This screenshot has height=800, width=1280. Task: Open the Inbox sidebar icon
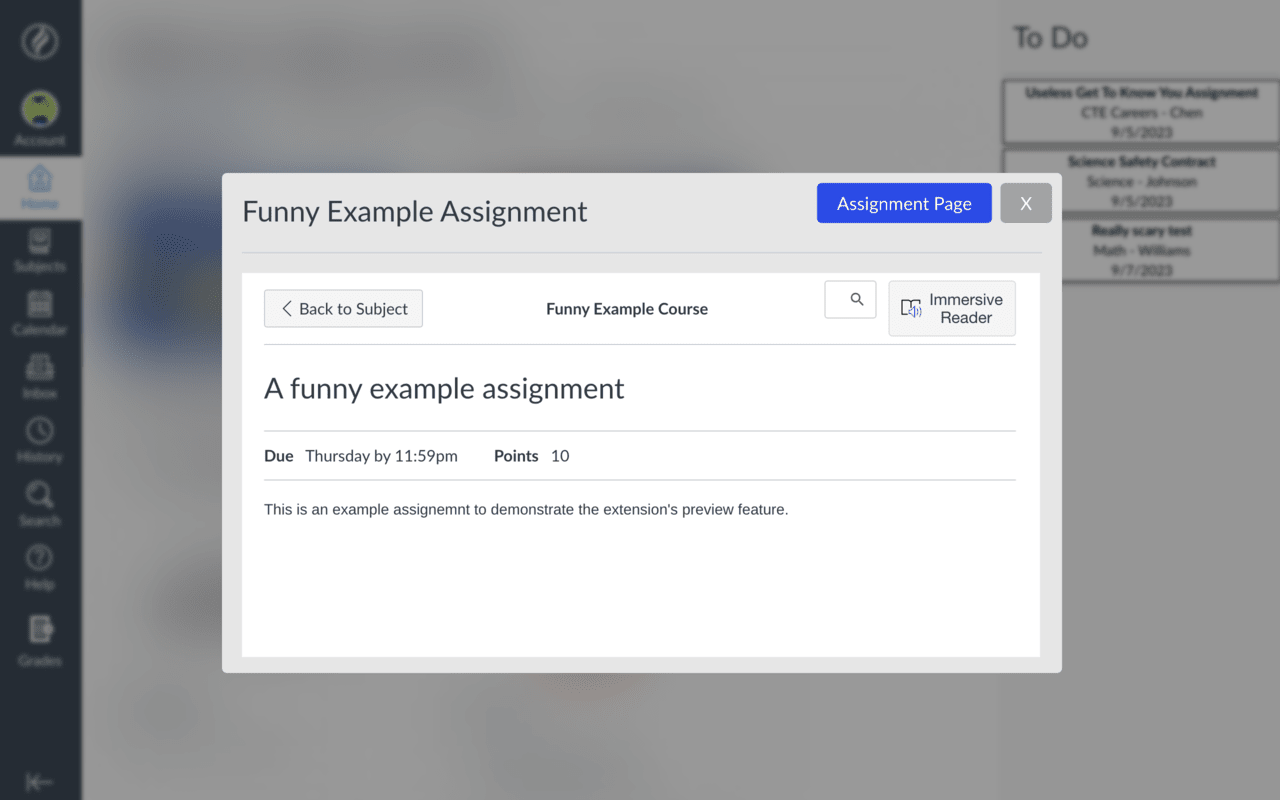40,377
